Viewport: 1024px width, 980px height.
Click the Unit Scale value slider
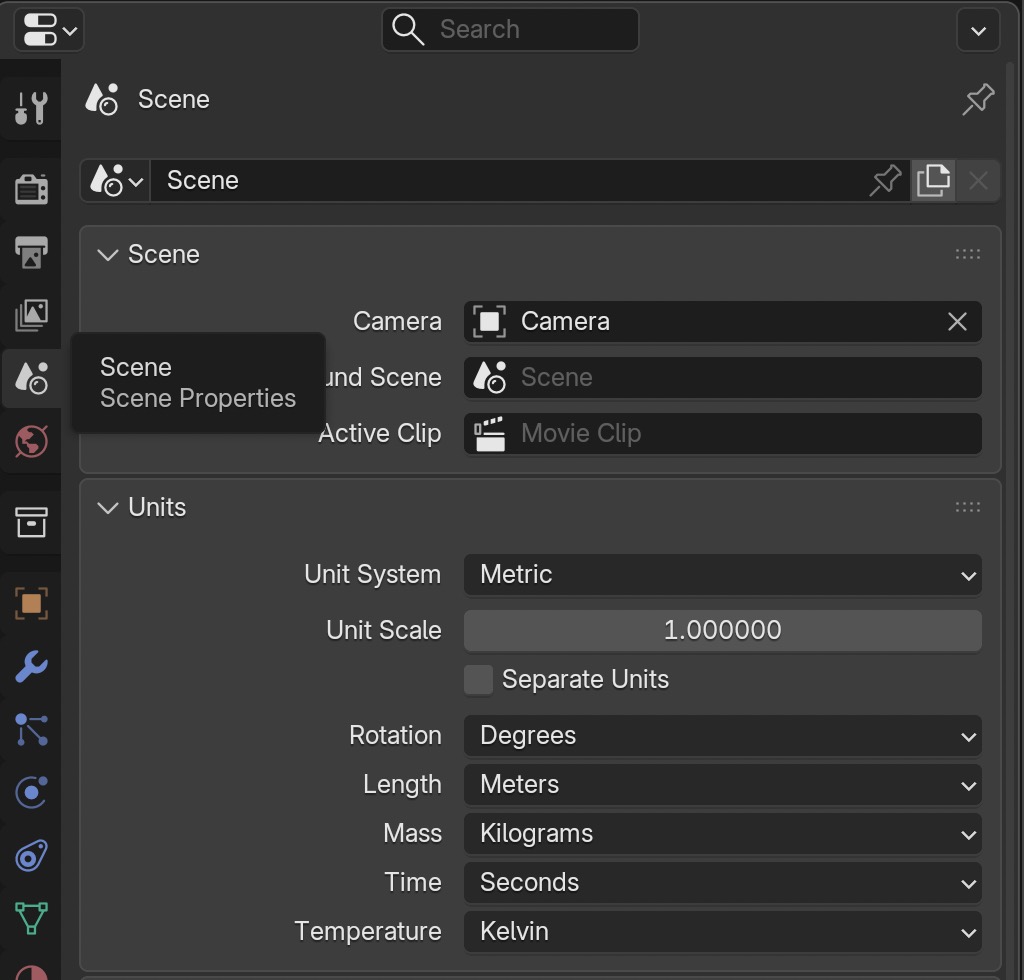coord(722,631)
